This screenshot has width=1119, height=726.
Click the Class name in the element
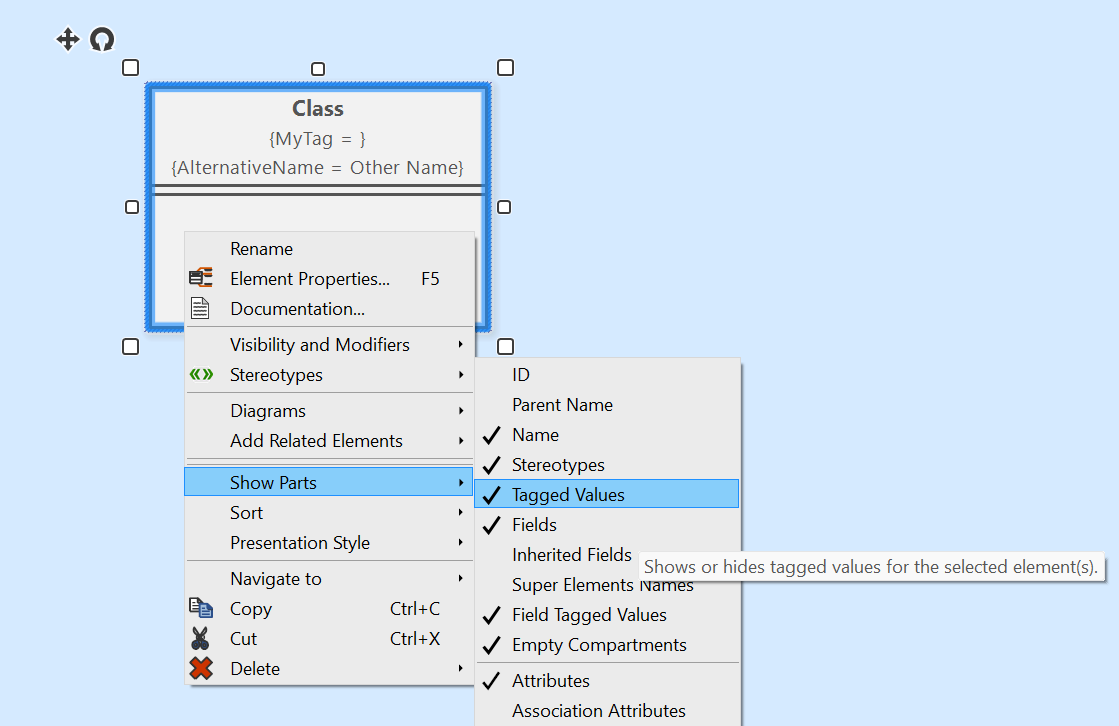tap(318, 109)
